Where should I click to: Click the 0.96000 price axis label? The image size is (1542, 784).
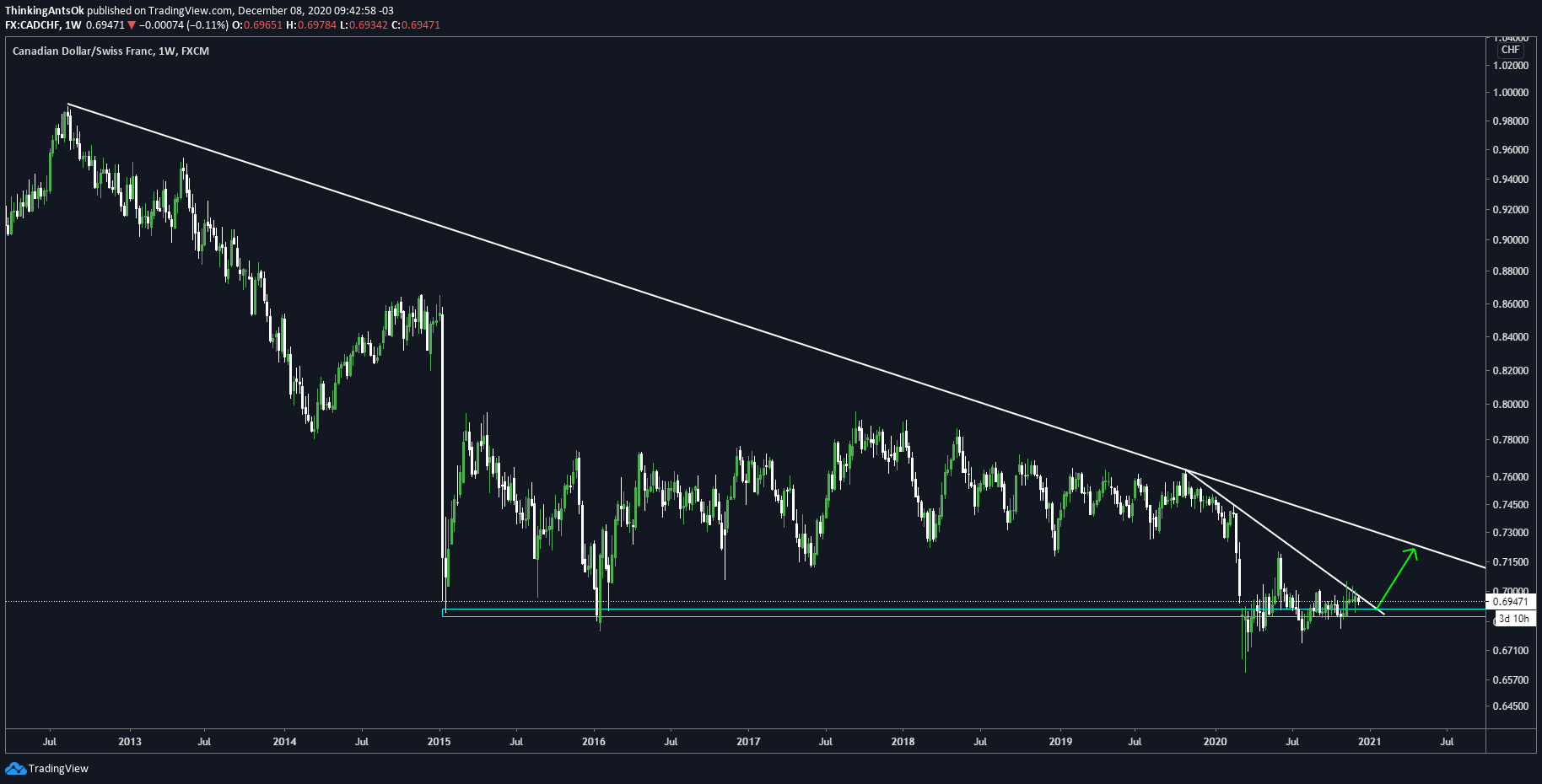click(1511, 150)
